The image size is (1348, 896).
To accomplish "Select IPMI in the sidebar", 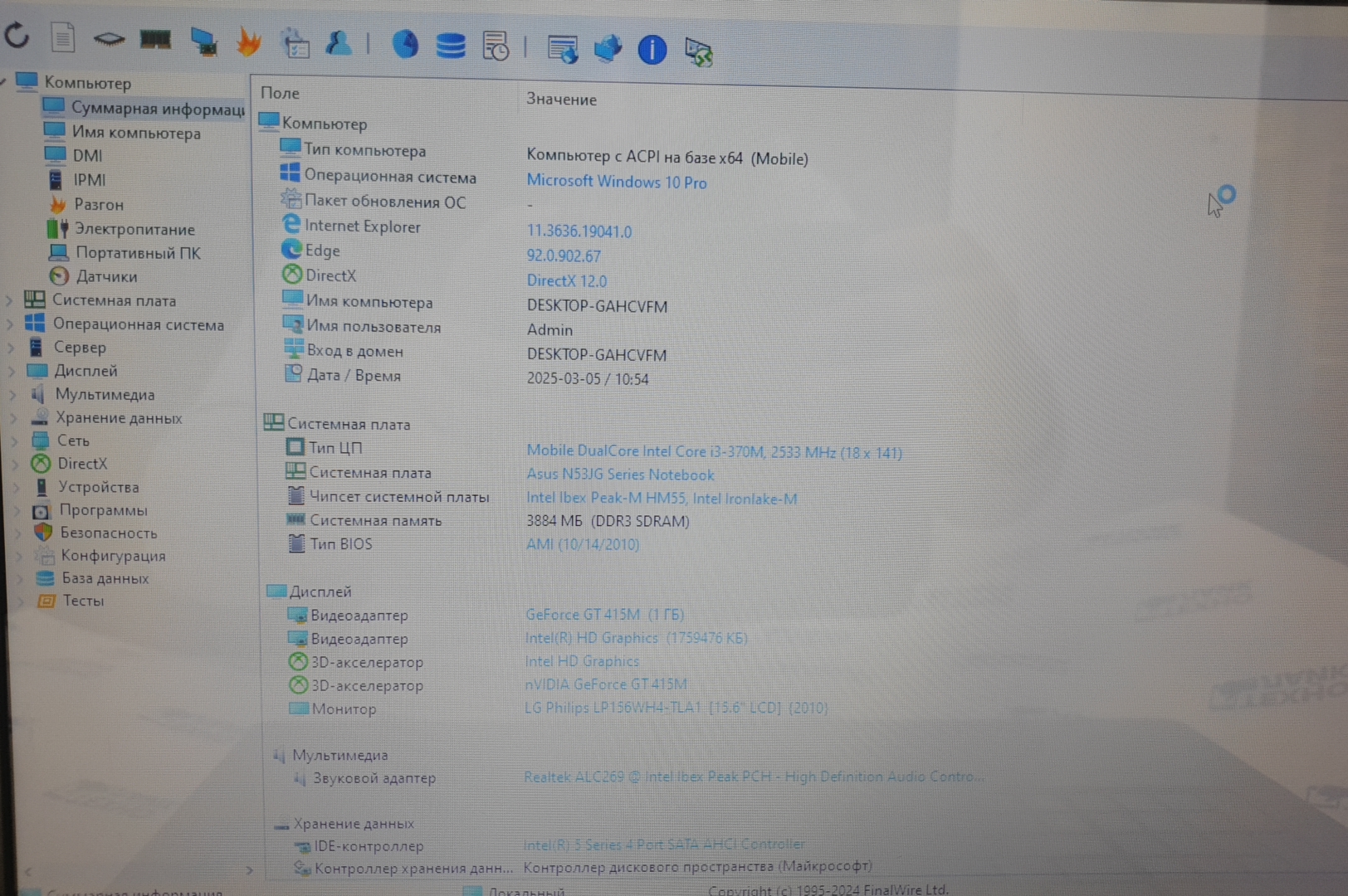I will [89, 180].
